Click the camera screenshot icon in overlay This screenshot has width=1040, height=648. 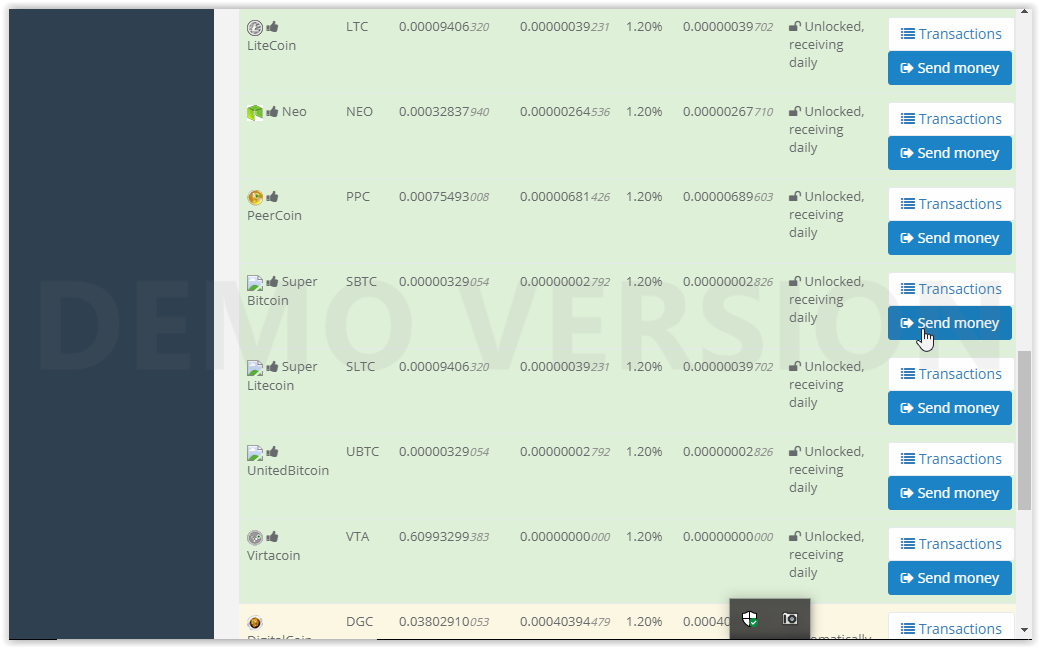coord(789,619)
